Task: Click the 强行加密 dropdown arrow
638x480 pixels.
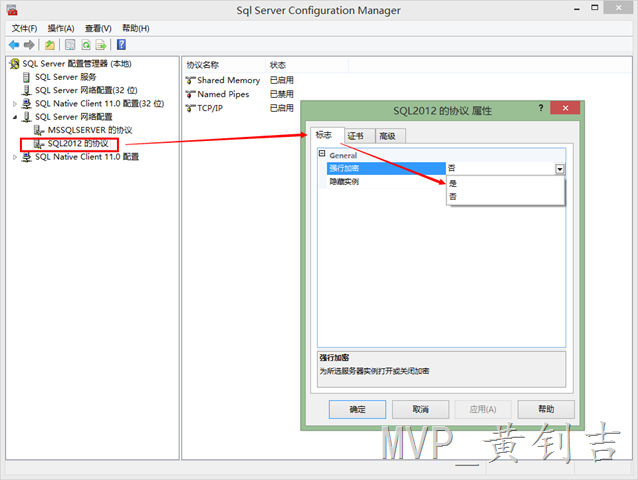Action: point(560,169)
